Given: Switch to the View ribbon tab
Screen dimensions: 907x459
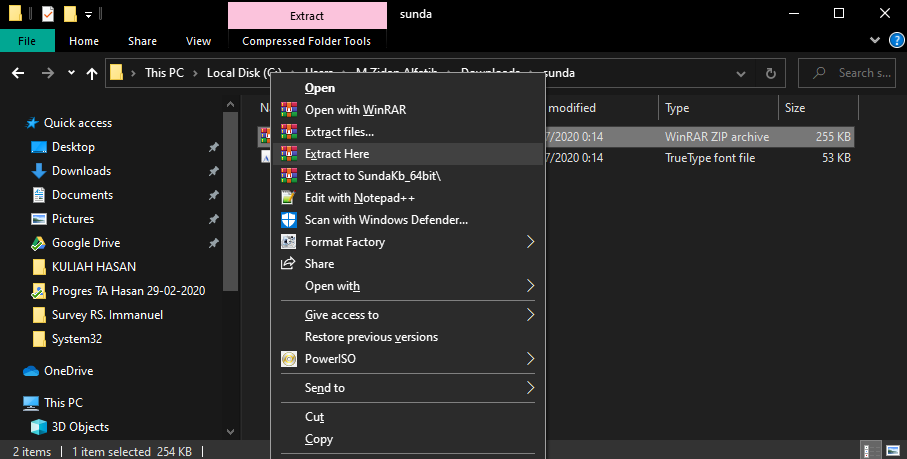Looking at the screenshot, I should [198, 41].
